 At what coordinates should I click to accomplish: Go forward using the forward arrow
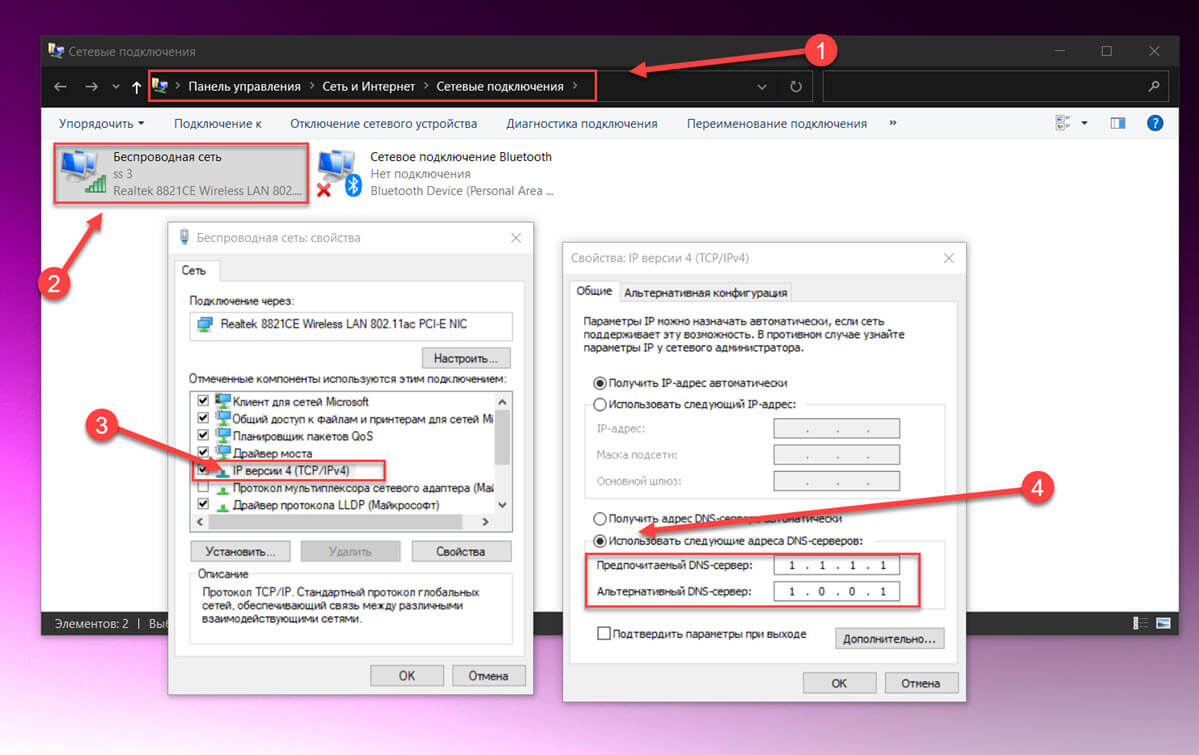pyautogui.click(x=91, y=87)
